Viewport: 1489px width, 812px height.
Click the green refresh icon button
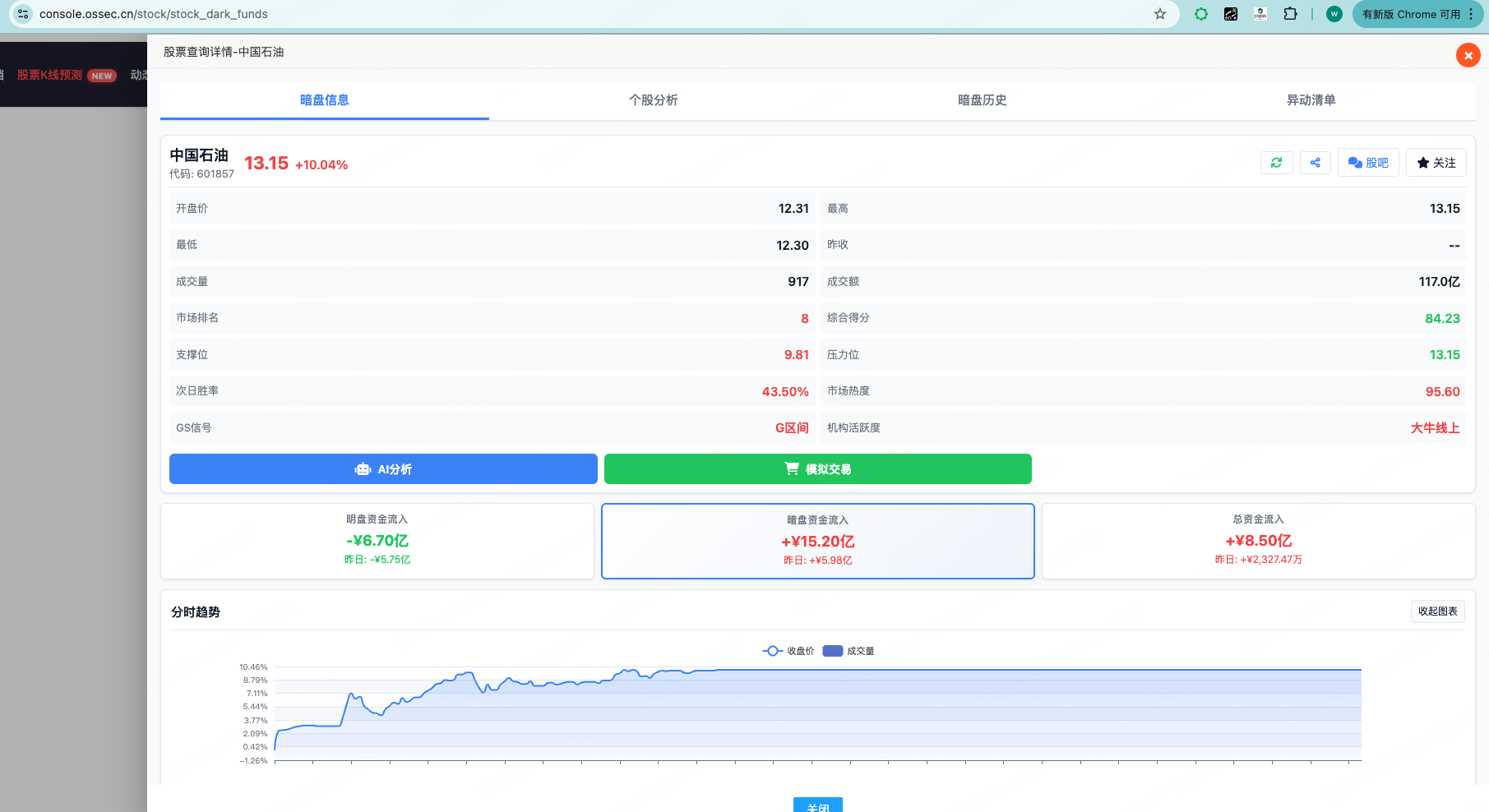1276,163
